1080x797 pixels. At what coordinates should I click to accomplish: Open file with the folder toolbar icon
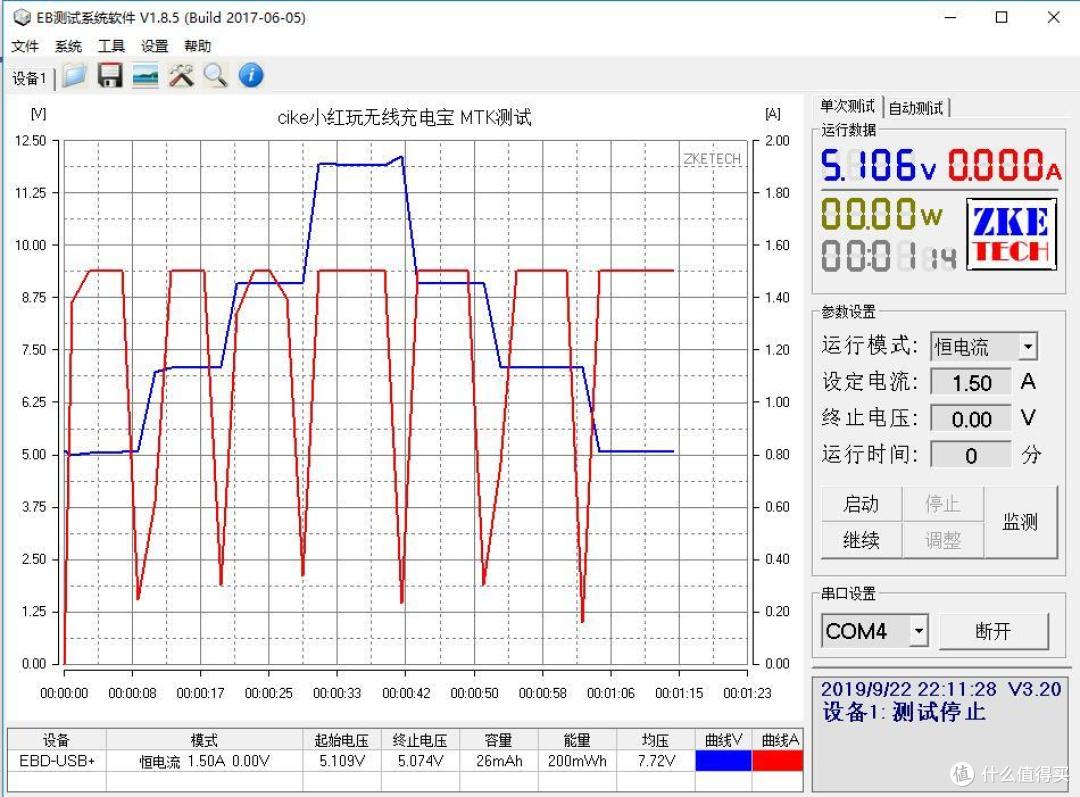[74, 75]
